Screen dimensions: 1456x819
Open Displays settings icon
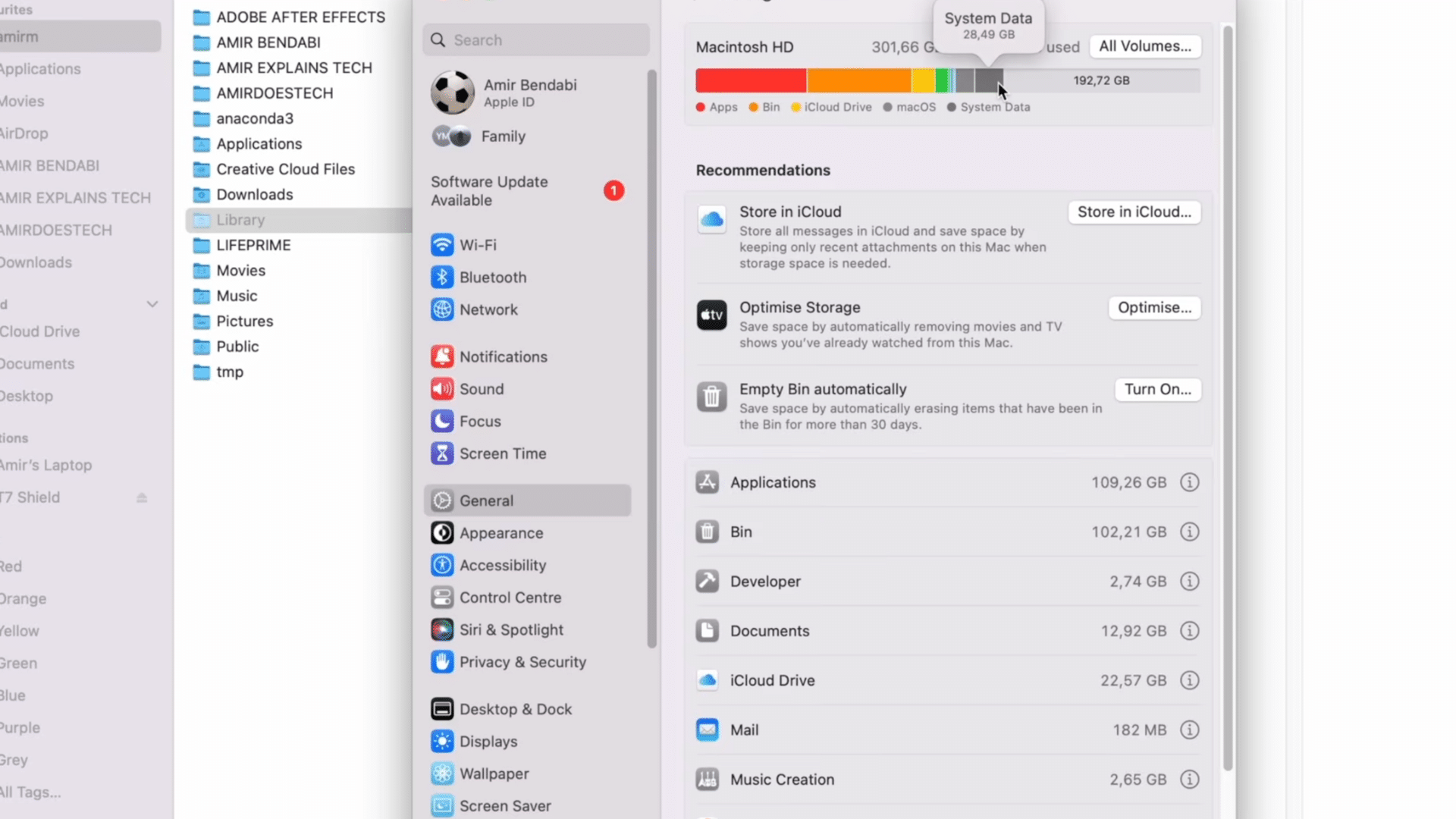[x=442, y=742]
